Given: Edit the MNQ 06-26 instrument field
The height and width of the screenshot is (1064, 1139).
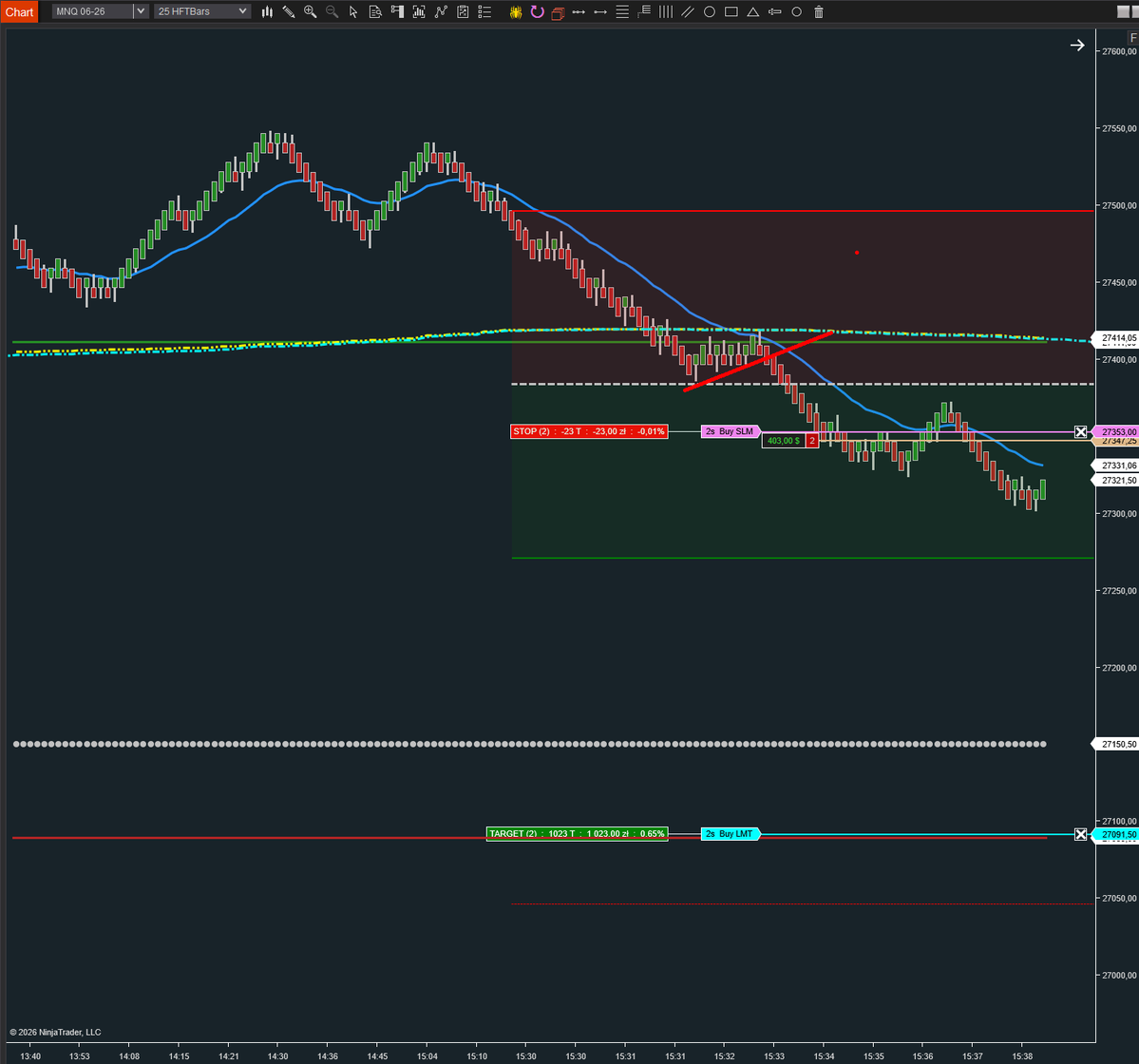Looking at the screenshot, I should point(93,11).
